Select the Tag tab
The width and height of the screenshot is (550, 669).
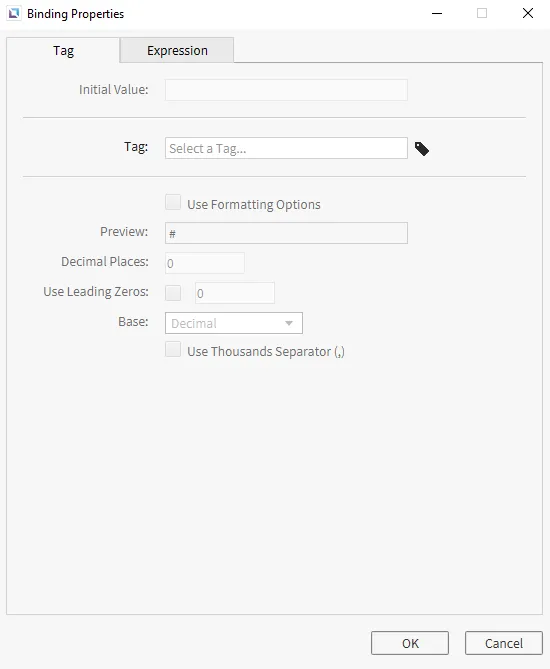click(x=63, y=50)
